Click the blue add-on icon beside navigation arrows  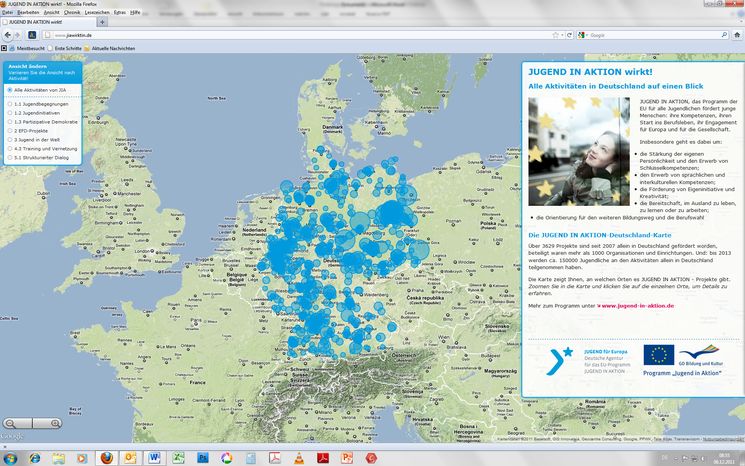click(x=32, y=35)
